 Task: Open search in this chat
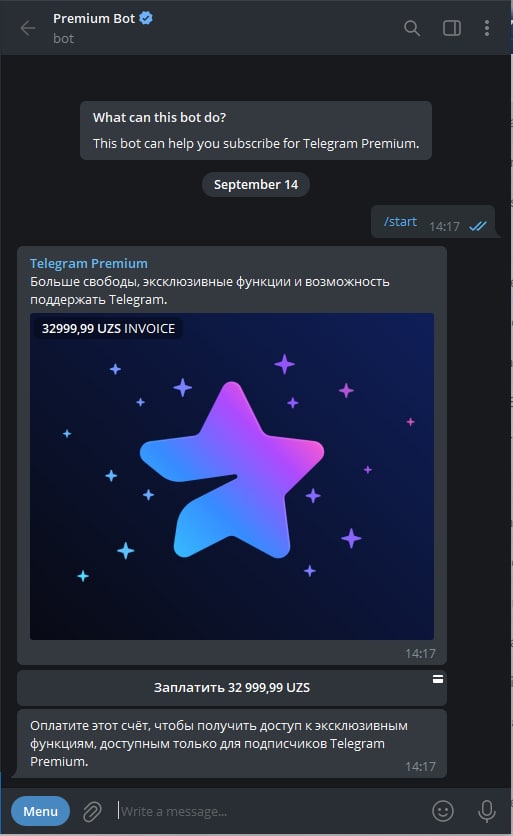(412, 28)
